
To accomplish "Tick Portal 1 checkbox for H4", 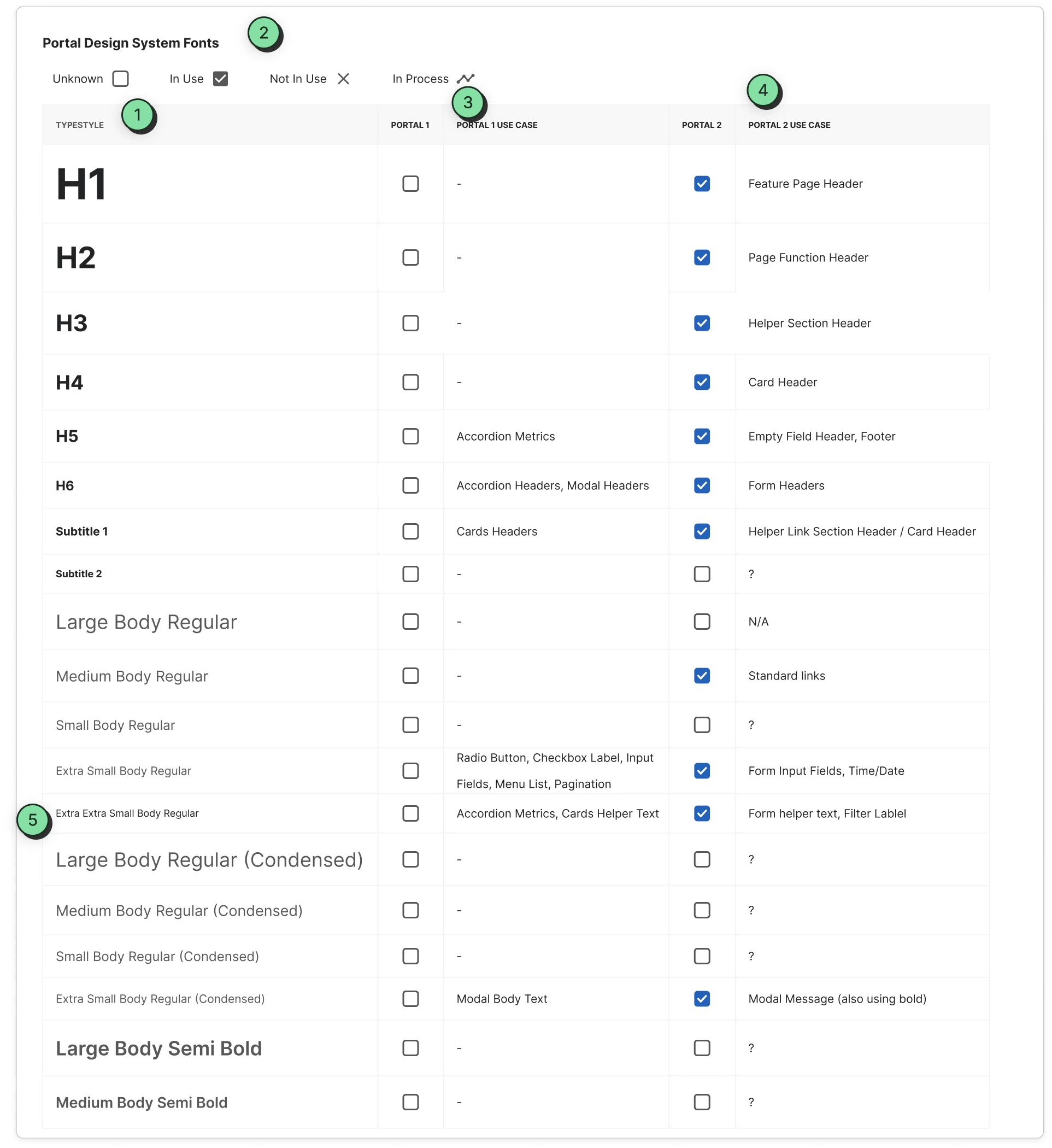I will [410, 382].
